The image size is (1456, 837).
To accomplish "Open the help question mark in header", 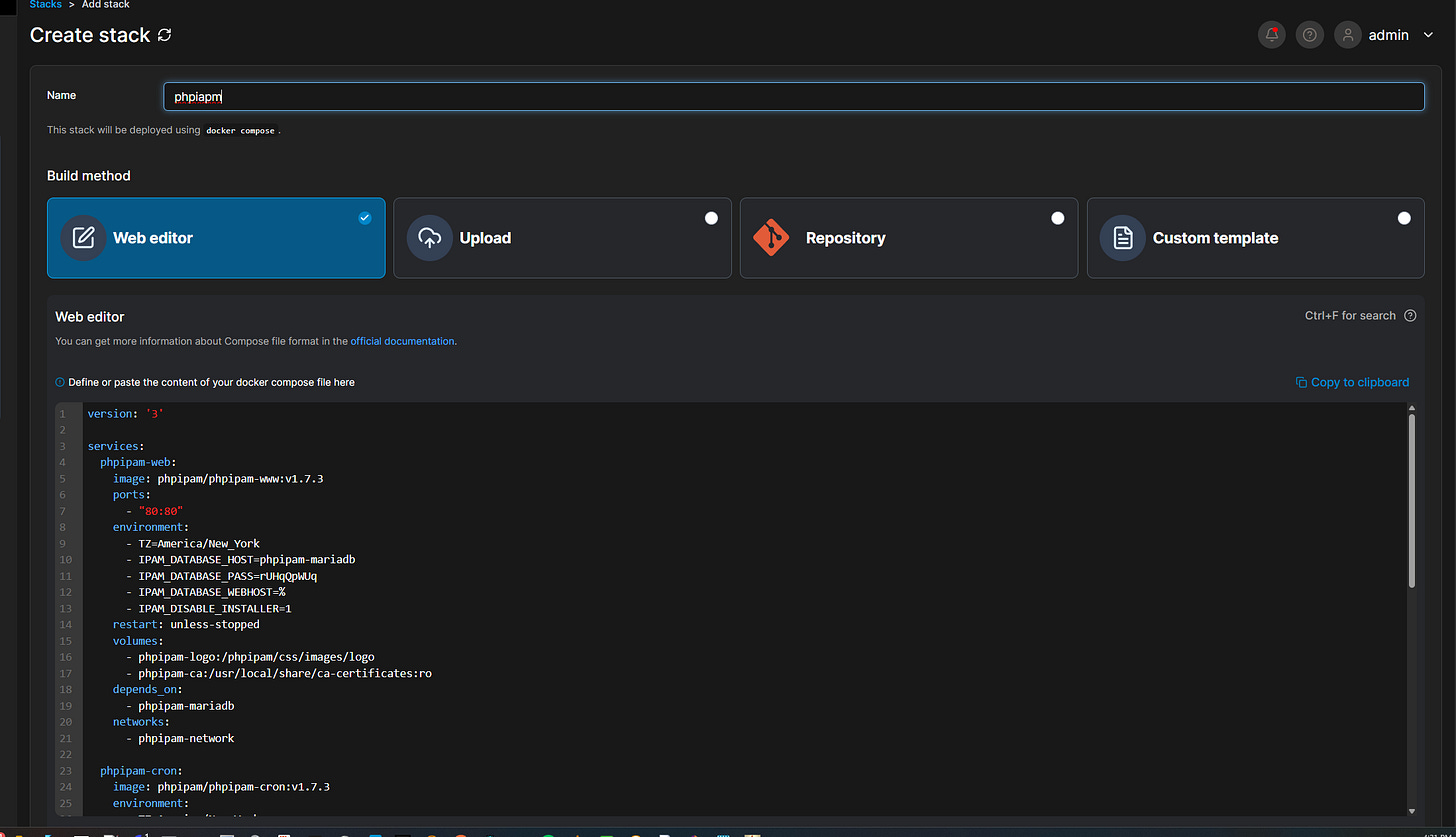I will 1310,35.
